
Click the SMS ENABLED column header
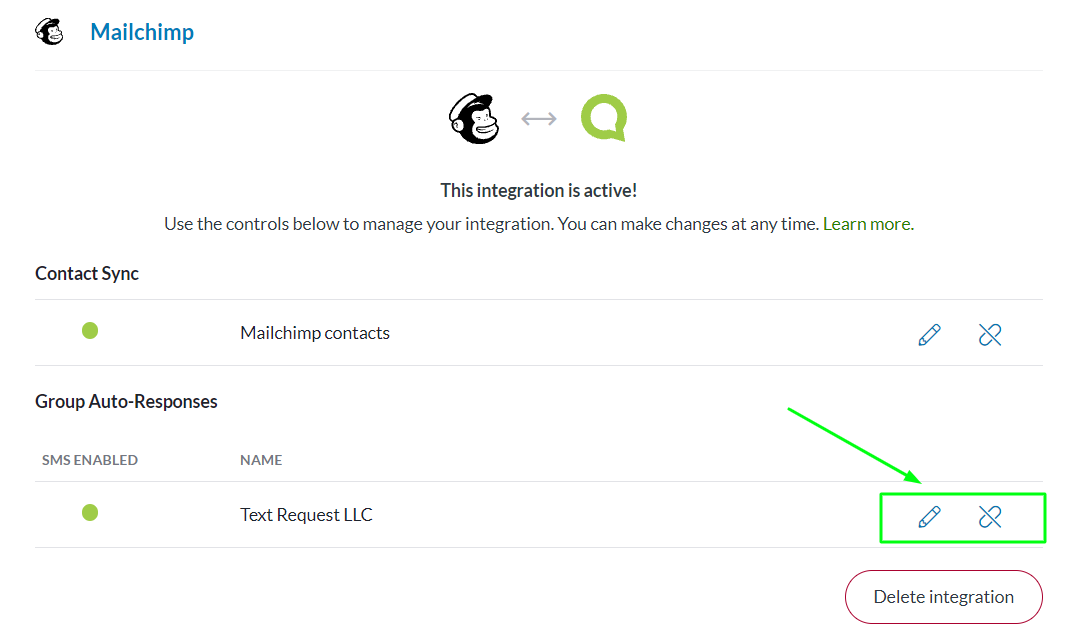tap(90, 460)
